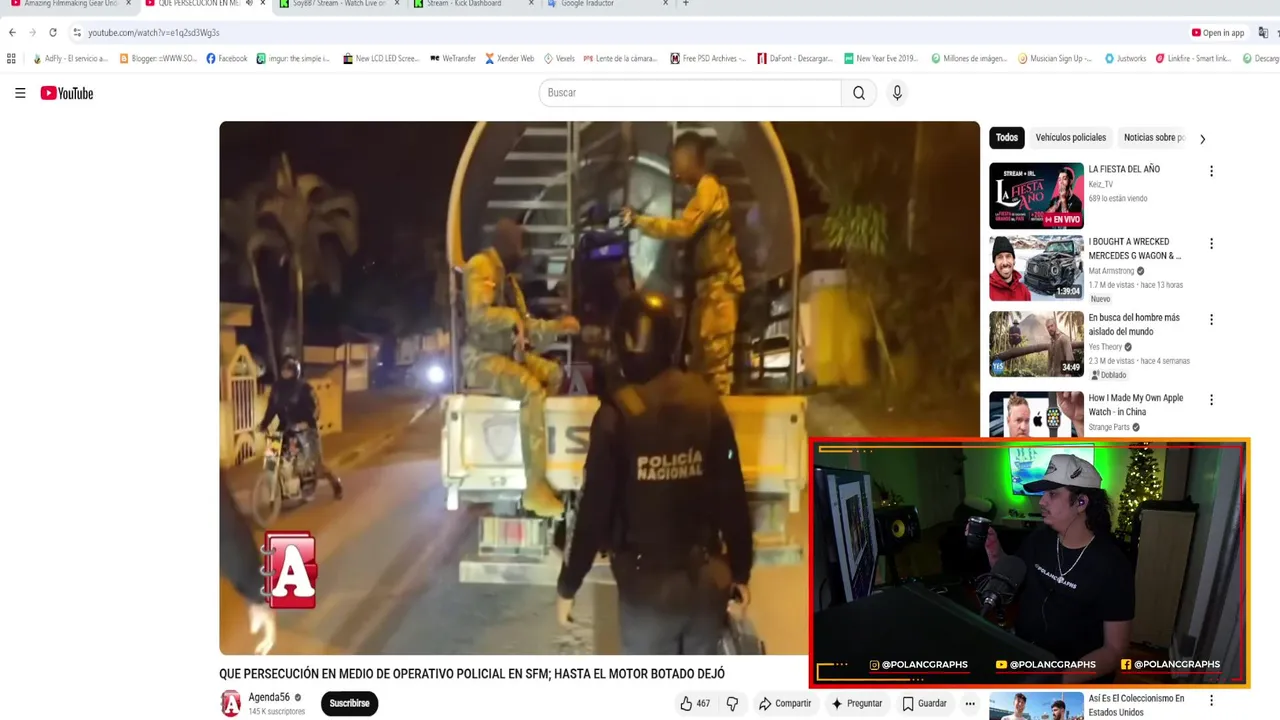Mute audio icon on the current tab
The height and width of the screenshot is (720, 1280).
(249, 4)
